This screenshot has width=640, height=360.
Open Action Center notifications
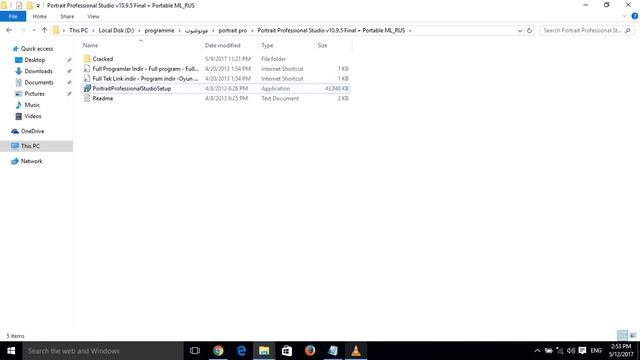pos(582,351)
